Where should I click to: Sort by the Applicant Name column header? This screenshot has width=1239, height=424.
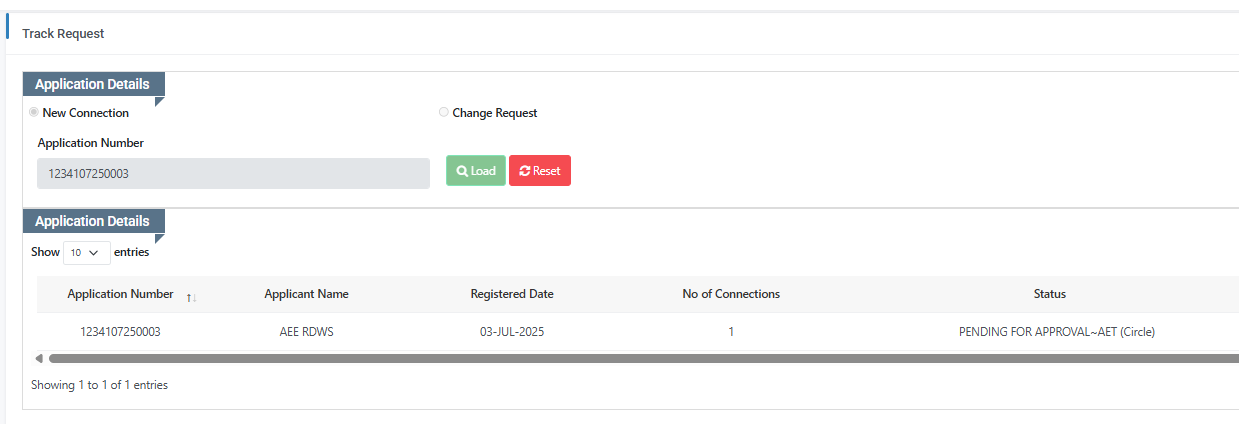click(306, 294)
